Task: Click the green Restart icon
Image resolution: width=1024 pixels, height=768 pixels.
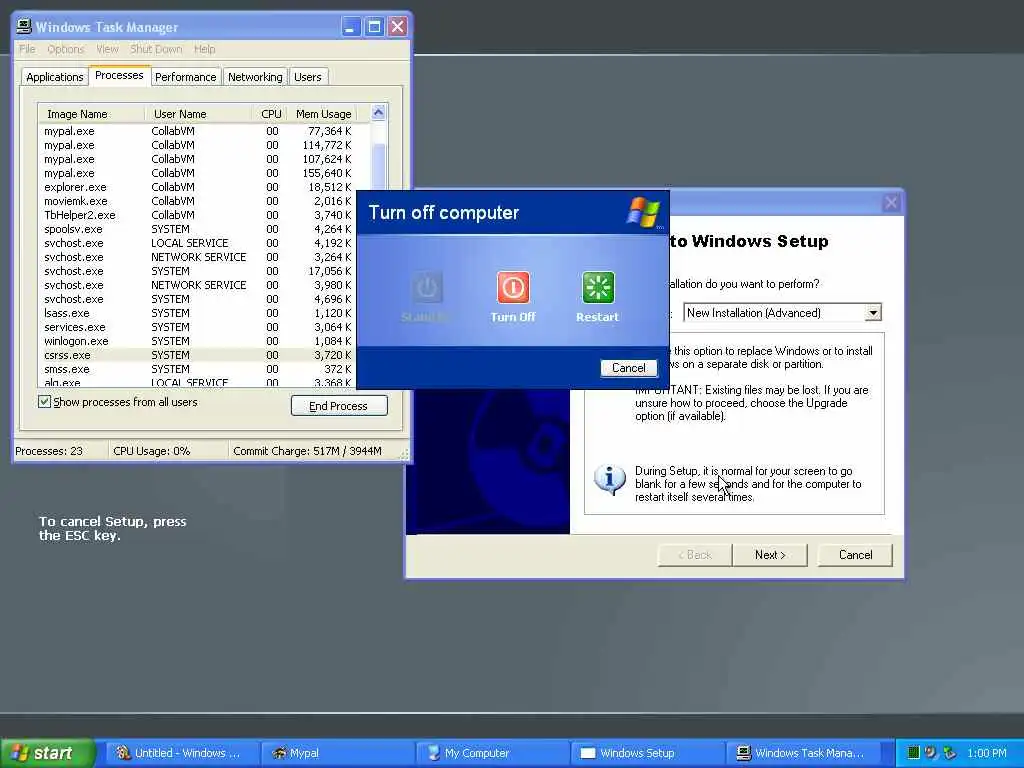Action: pyautogui.click(x=598, y=287)
